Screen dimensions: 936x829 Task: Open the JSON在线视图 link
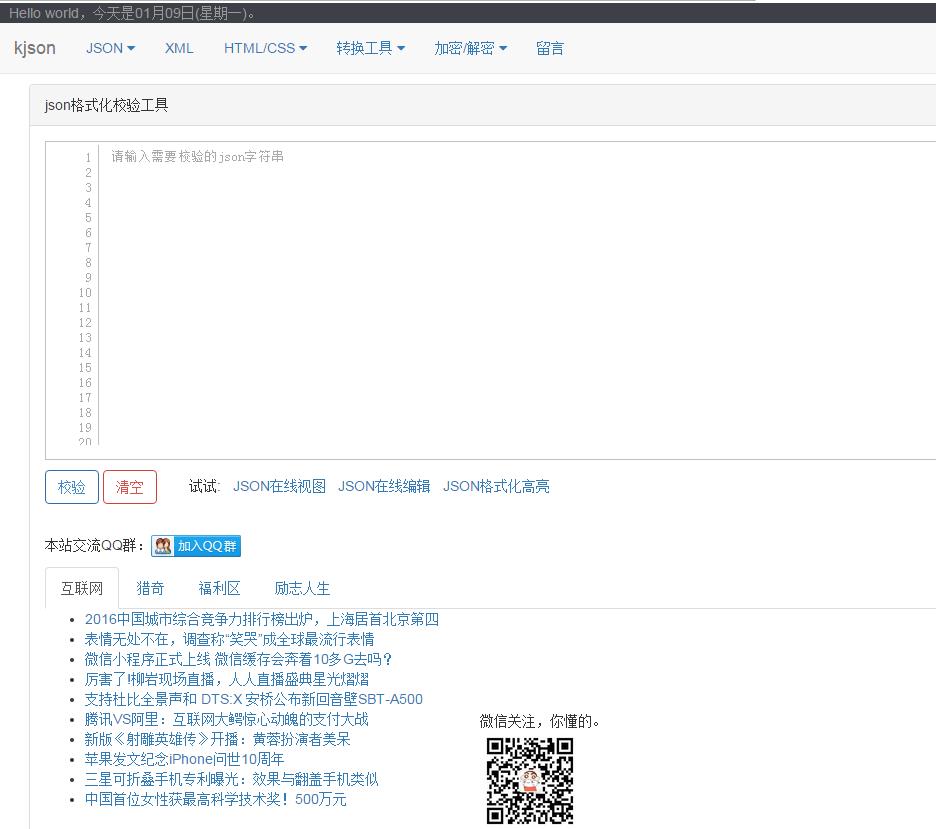point(279,486)
